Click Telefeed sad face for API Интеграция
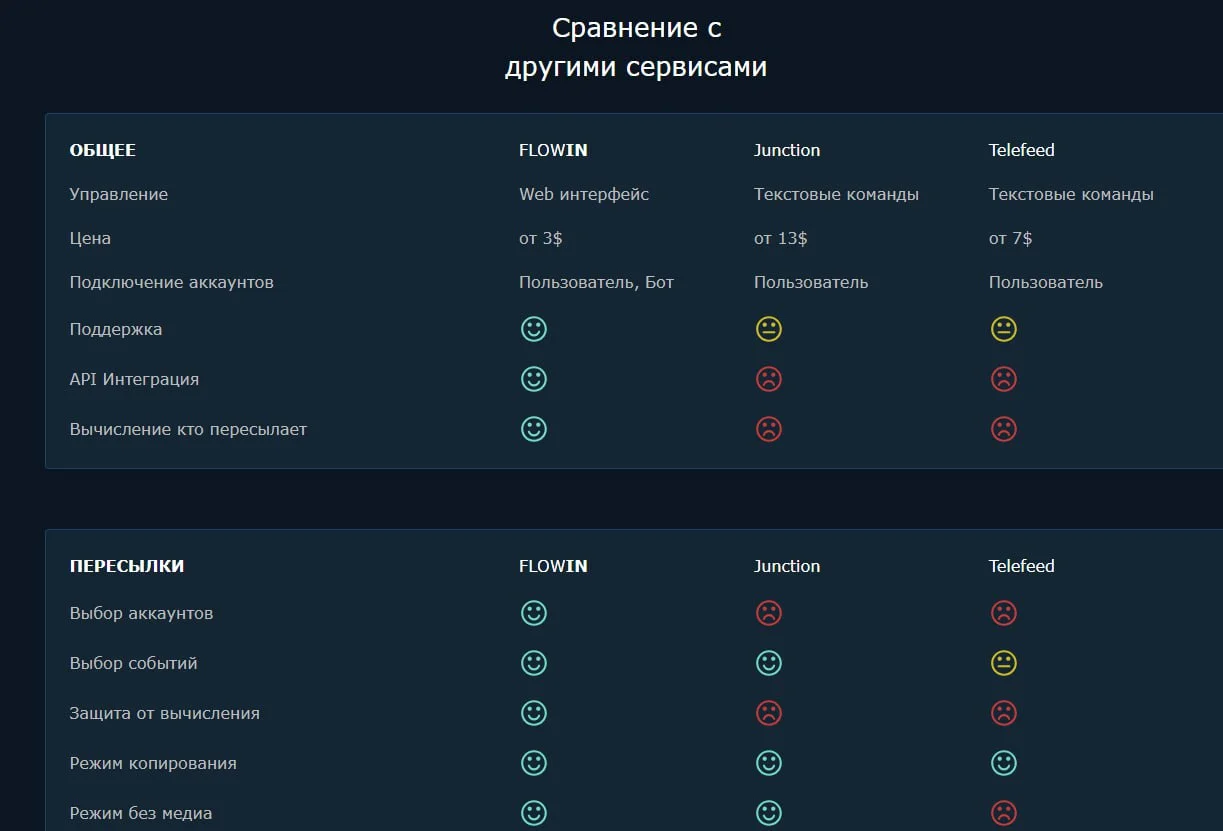This screenshot has height=831, width=1223. [1003, 379]
